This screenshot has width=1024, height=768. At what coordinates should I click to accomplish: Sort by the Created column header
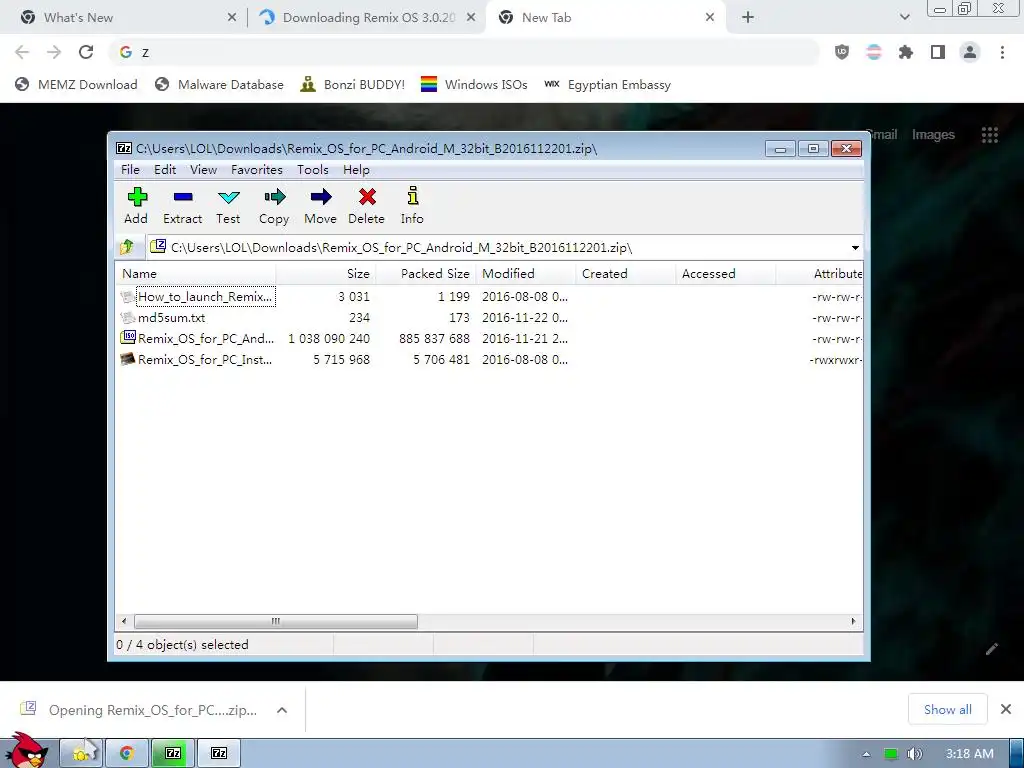tap(626, 274)
